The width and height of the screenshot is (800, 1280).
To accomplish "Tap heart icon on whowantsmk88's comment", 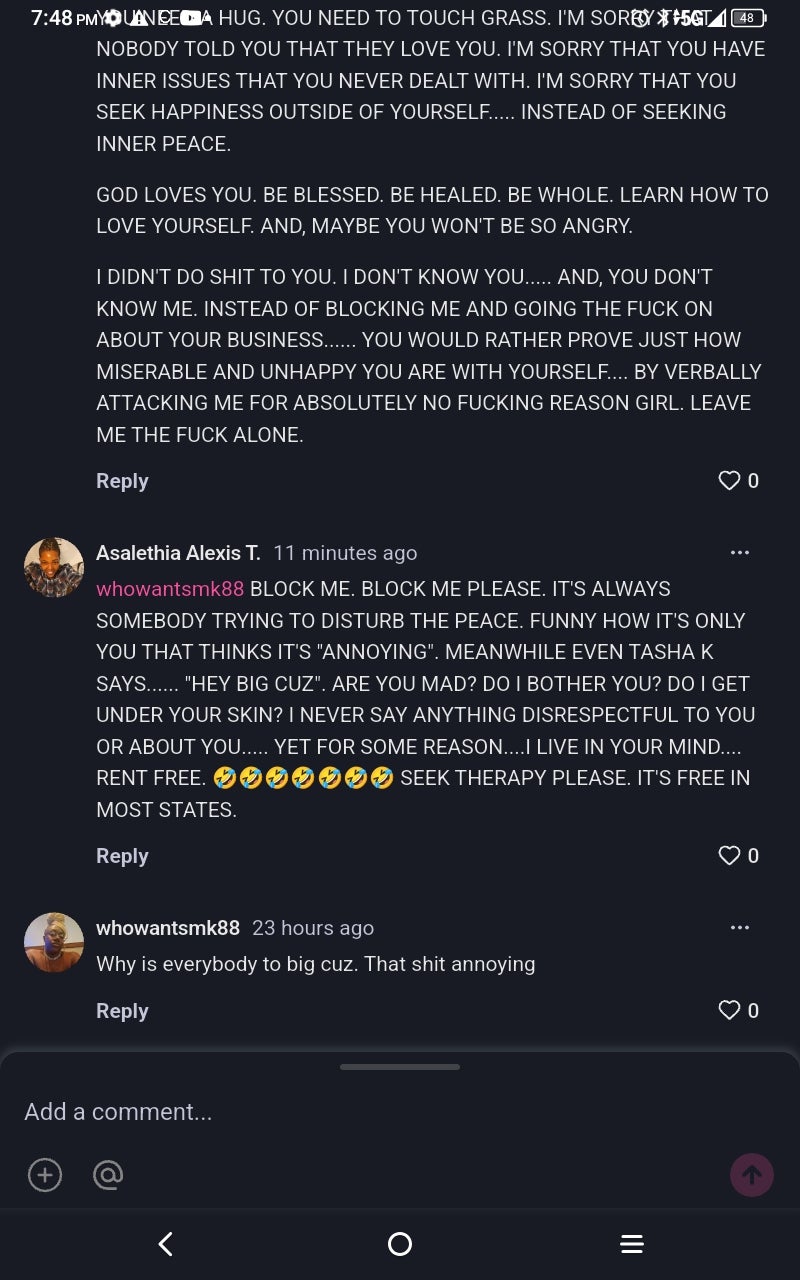I will (729, 1010).
